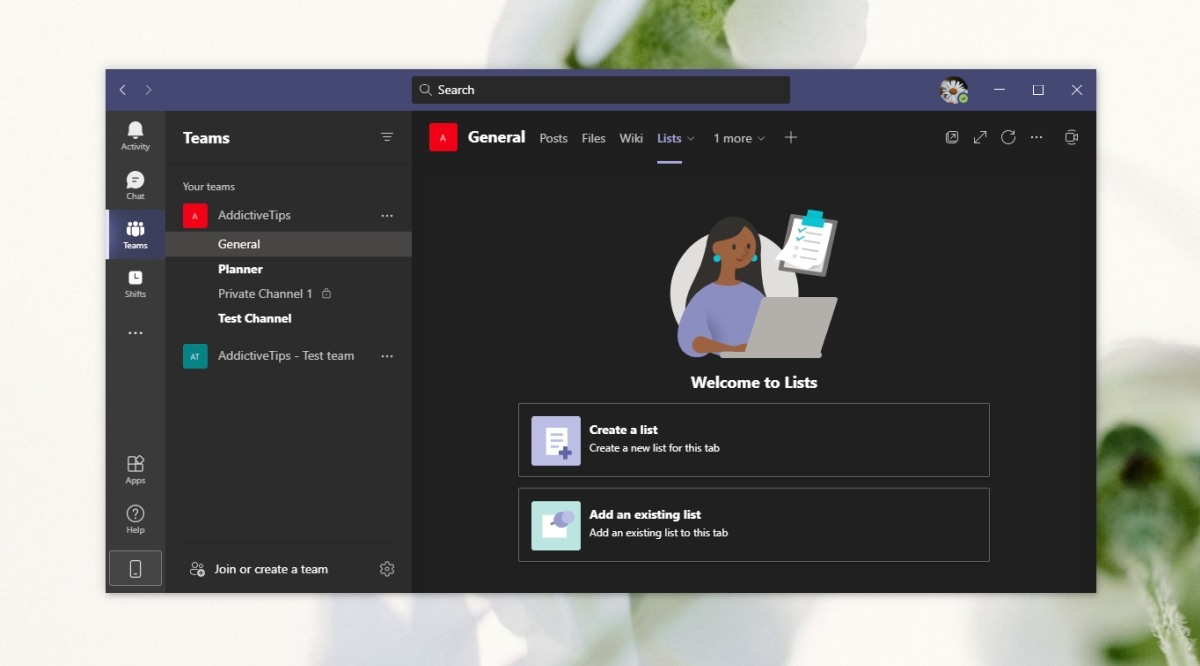Image resolution: width=1200 pixels, height=666 pixels.
Task: Minimize the Teams window
Action: click(1000, 90)
